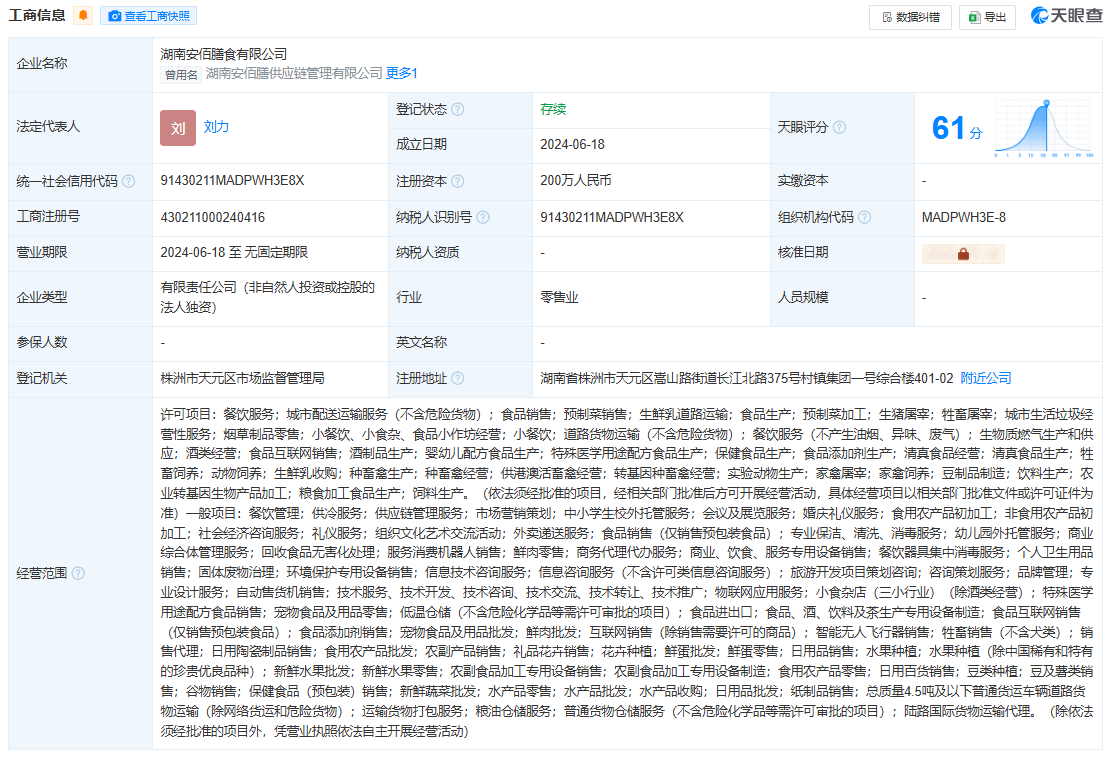Click help icon beside 统一社会信用代码
1115x758 pixels.
(x=129, y=181)
